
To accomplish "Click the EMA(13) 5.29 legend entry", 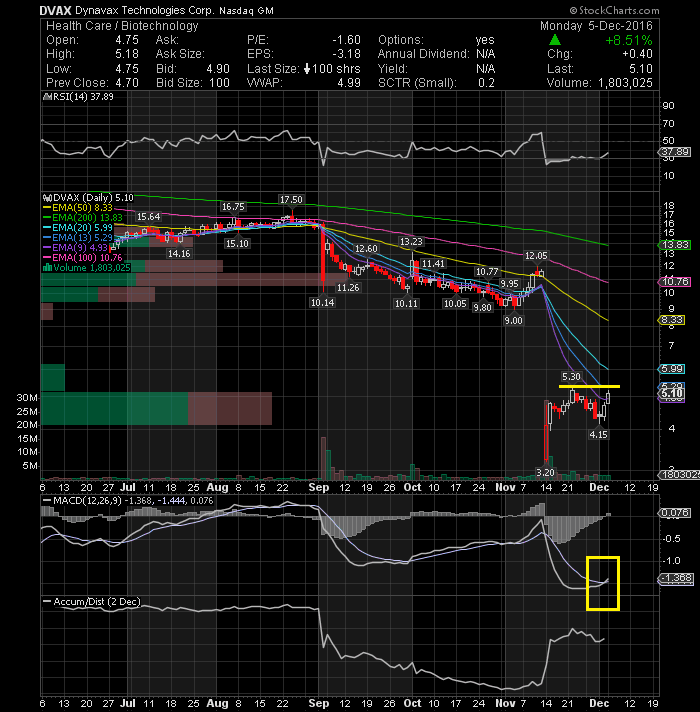I will click(78, 237).
